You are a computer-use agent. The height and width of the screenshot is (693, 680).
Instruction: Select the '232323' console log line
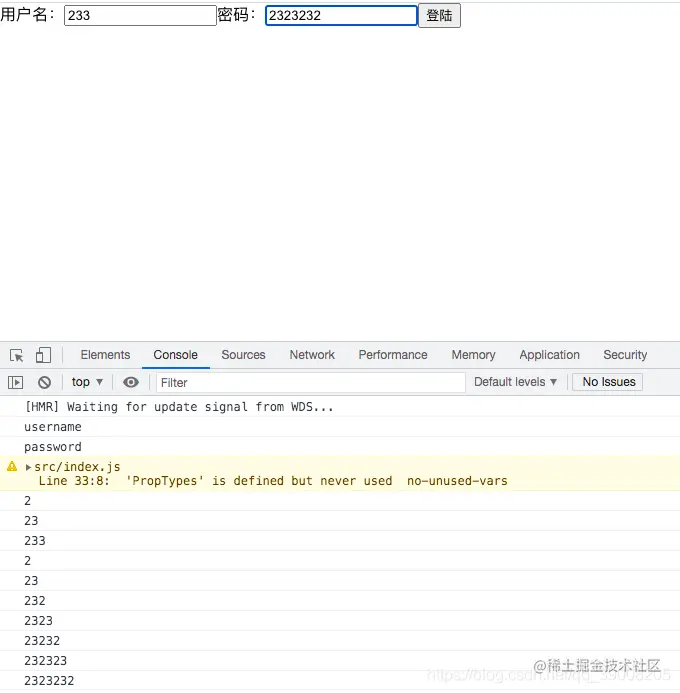click(340, 661)
